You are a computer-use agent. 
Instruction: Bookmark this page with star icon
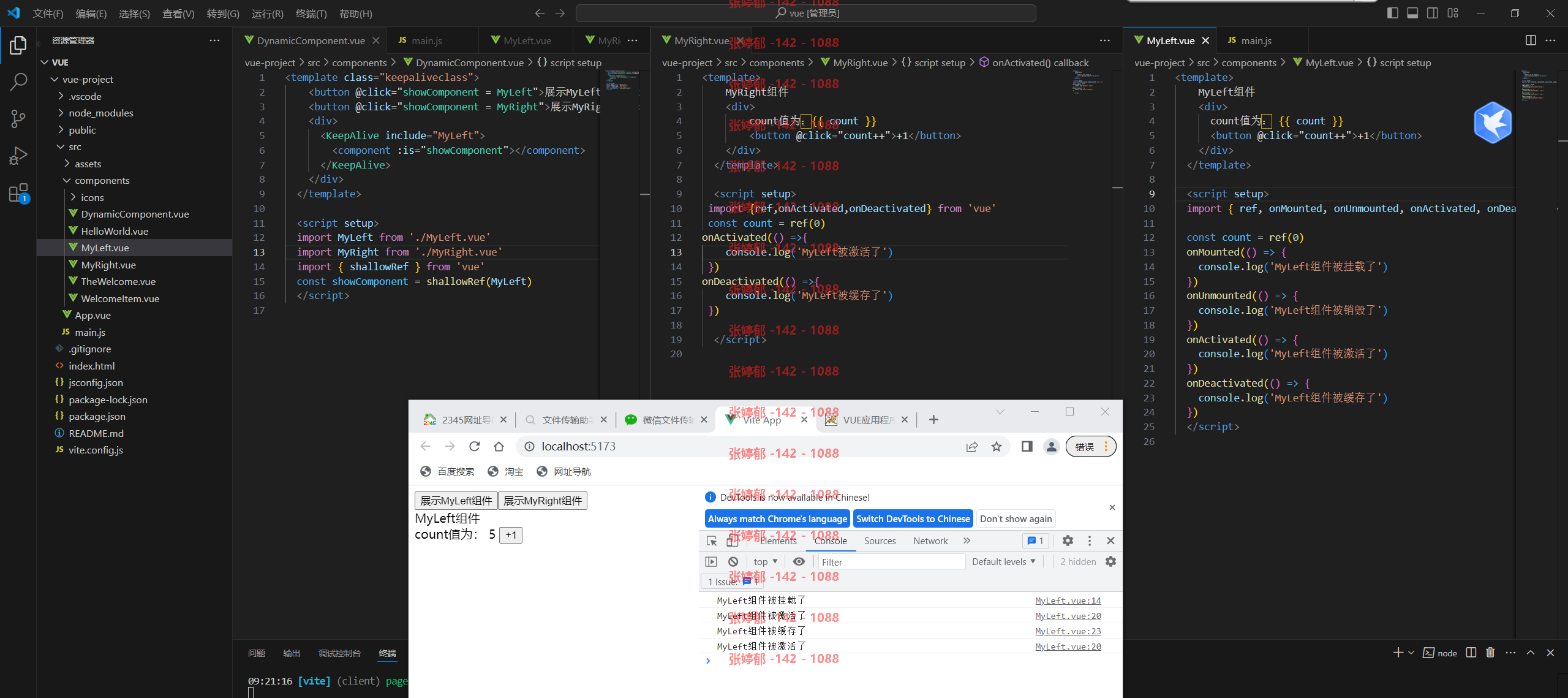[x=997, y=446]
